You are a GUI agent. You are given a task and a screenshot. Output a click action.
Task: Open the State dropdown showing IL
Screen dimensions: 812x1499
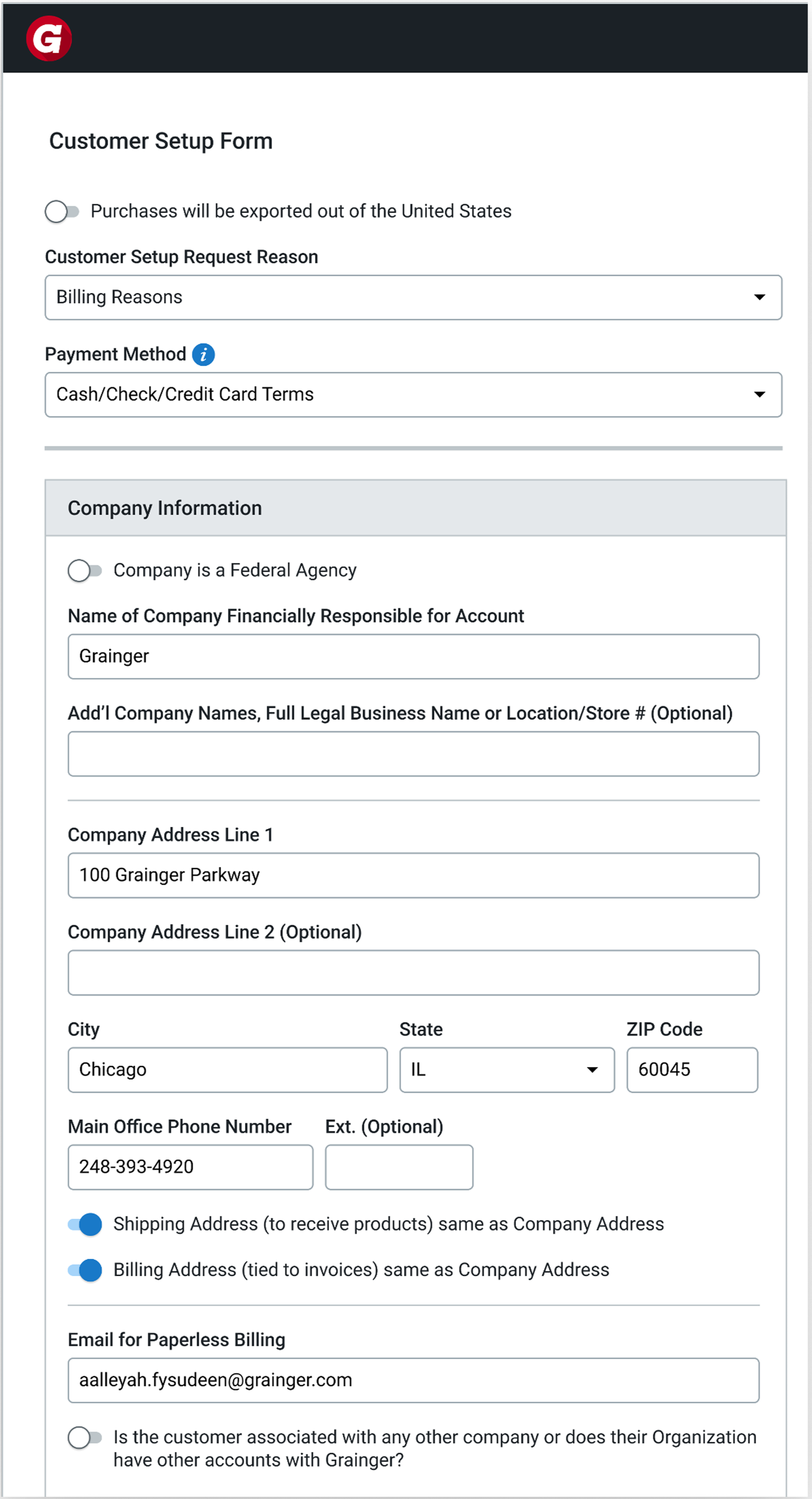[507, 1070]
